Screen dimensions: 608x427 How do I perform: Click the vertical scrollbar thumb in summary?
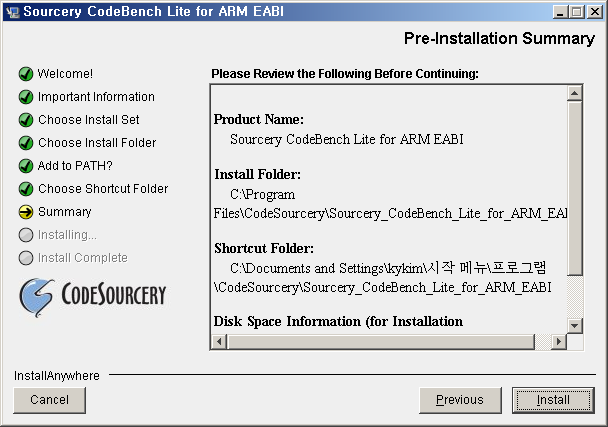(x=574, y=188)
